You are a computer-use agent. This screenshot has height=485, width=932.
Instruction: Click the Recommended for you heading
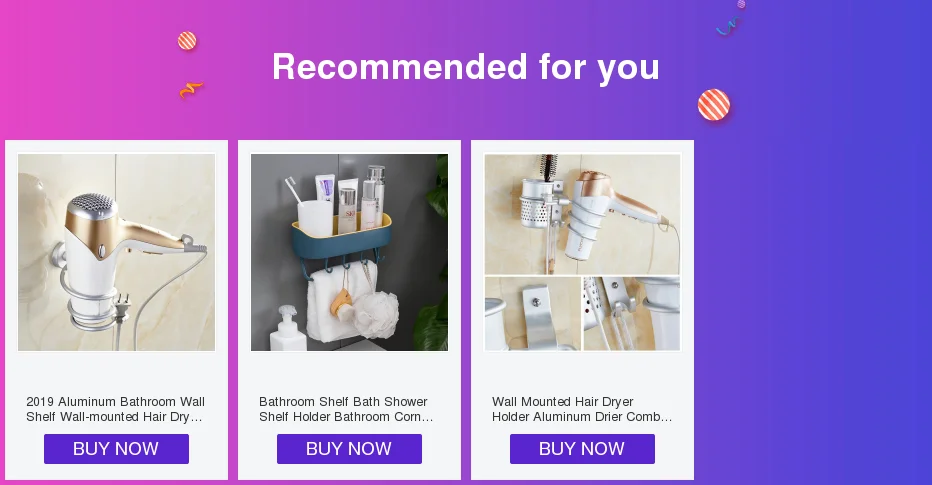click(466, 67)
